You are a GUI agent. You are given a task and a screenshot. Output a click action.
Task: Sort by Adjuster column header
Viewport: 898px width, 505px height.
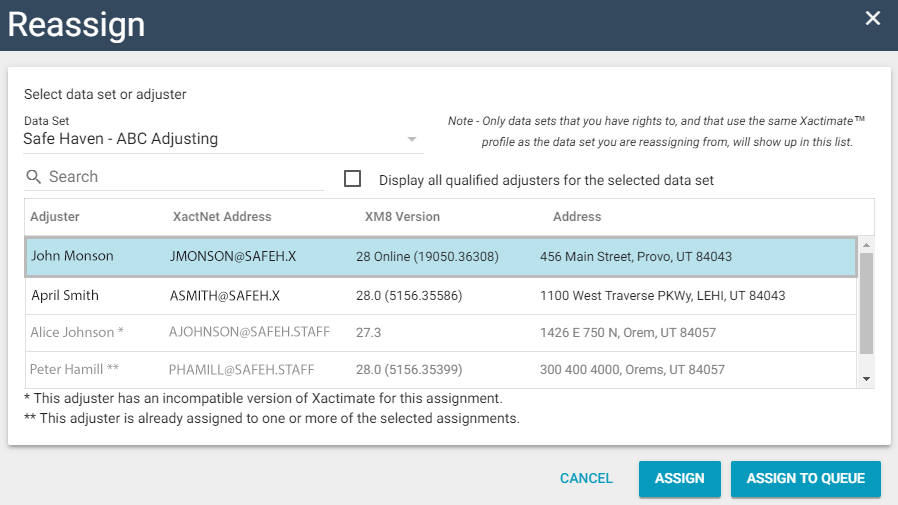pos(55,216)
